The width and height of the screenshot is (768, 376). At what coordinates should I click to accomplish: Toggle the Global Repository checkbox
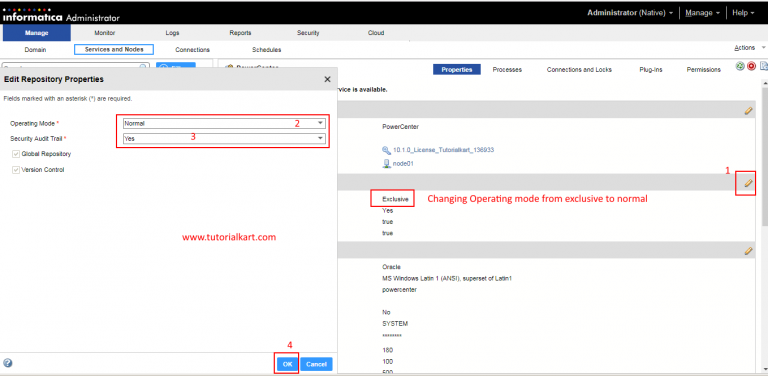(x=16, y=154)
